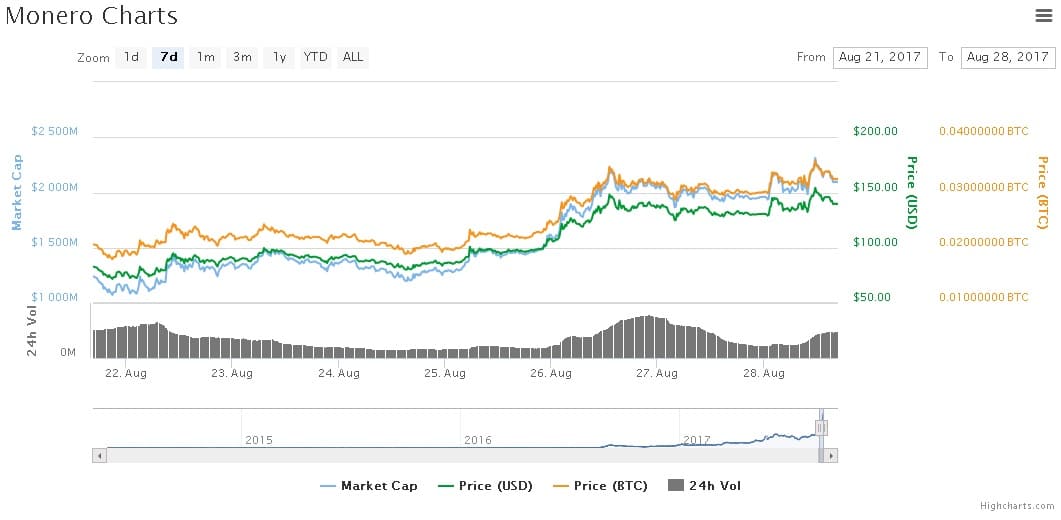Click the navigator right scroll arrow
Image resolution: width=1061 pixels, height=520 pixels.
(832, 455)
